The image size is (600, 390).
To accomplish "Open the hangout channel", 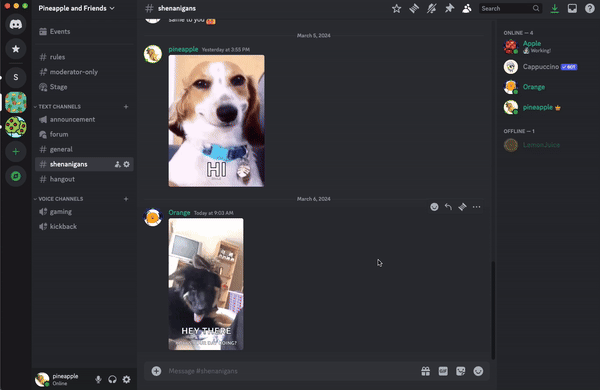I will pos(84,179).
